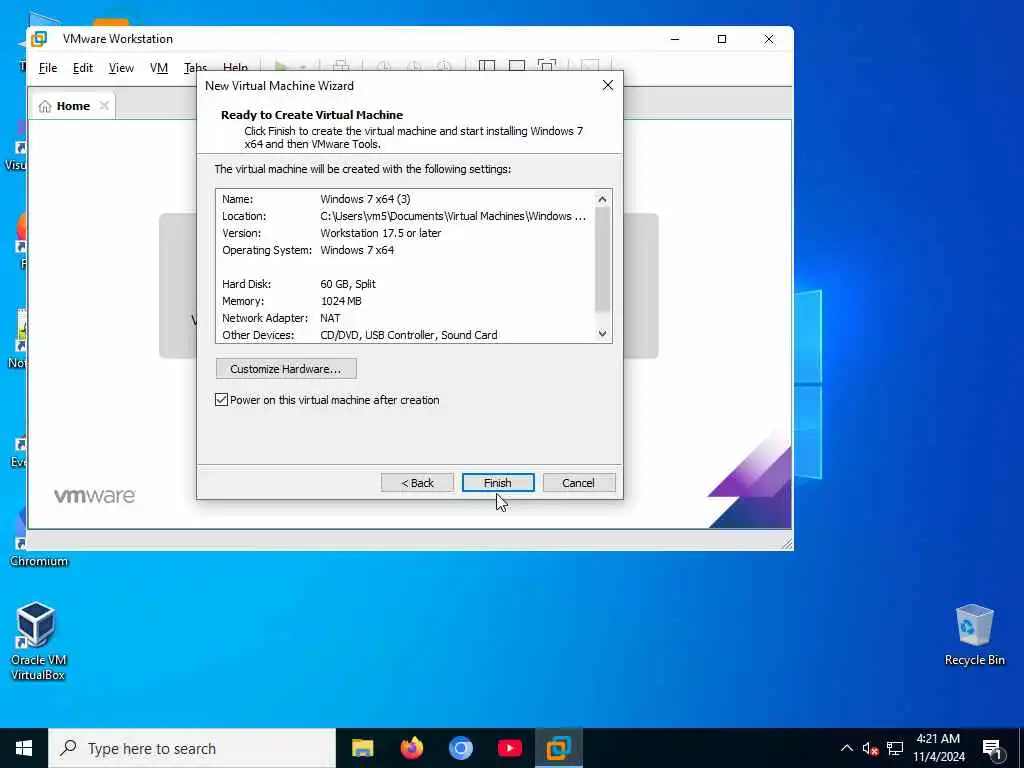Select the Chromium desktop shortcut label
This screenshot has height=768, width=1024.
click(x=39, y=561)
